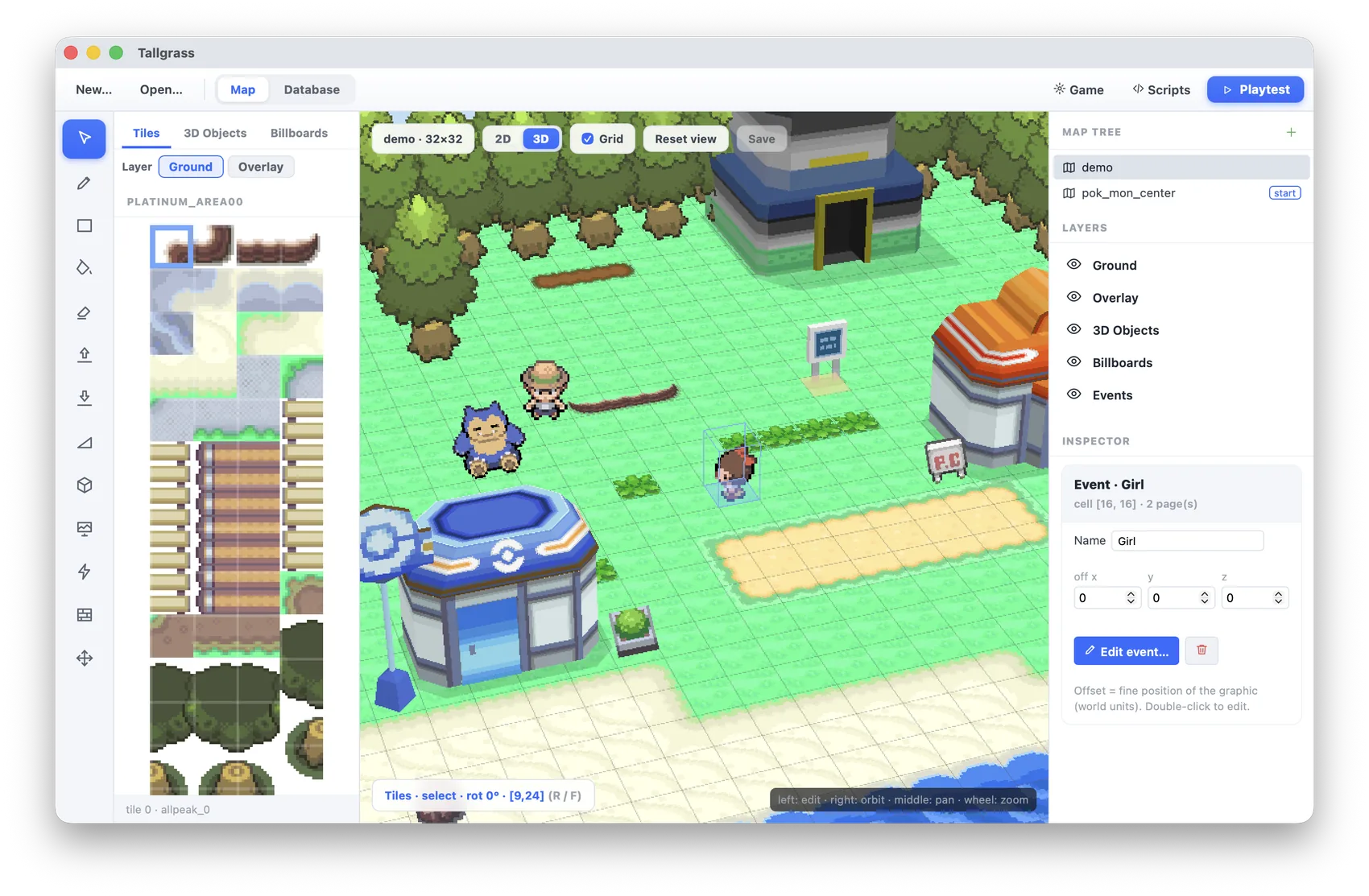The width and height of the screenshot is (1369, 896).
Task: Click the New... menu item
Action: click(93, 89)
